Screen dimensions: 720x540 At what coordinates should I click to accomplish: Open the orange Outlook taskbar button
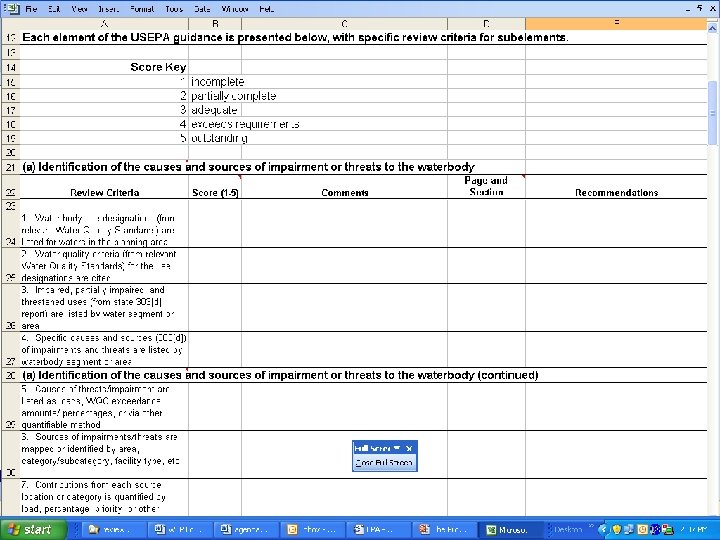tap(310, 529)
